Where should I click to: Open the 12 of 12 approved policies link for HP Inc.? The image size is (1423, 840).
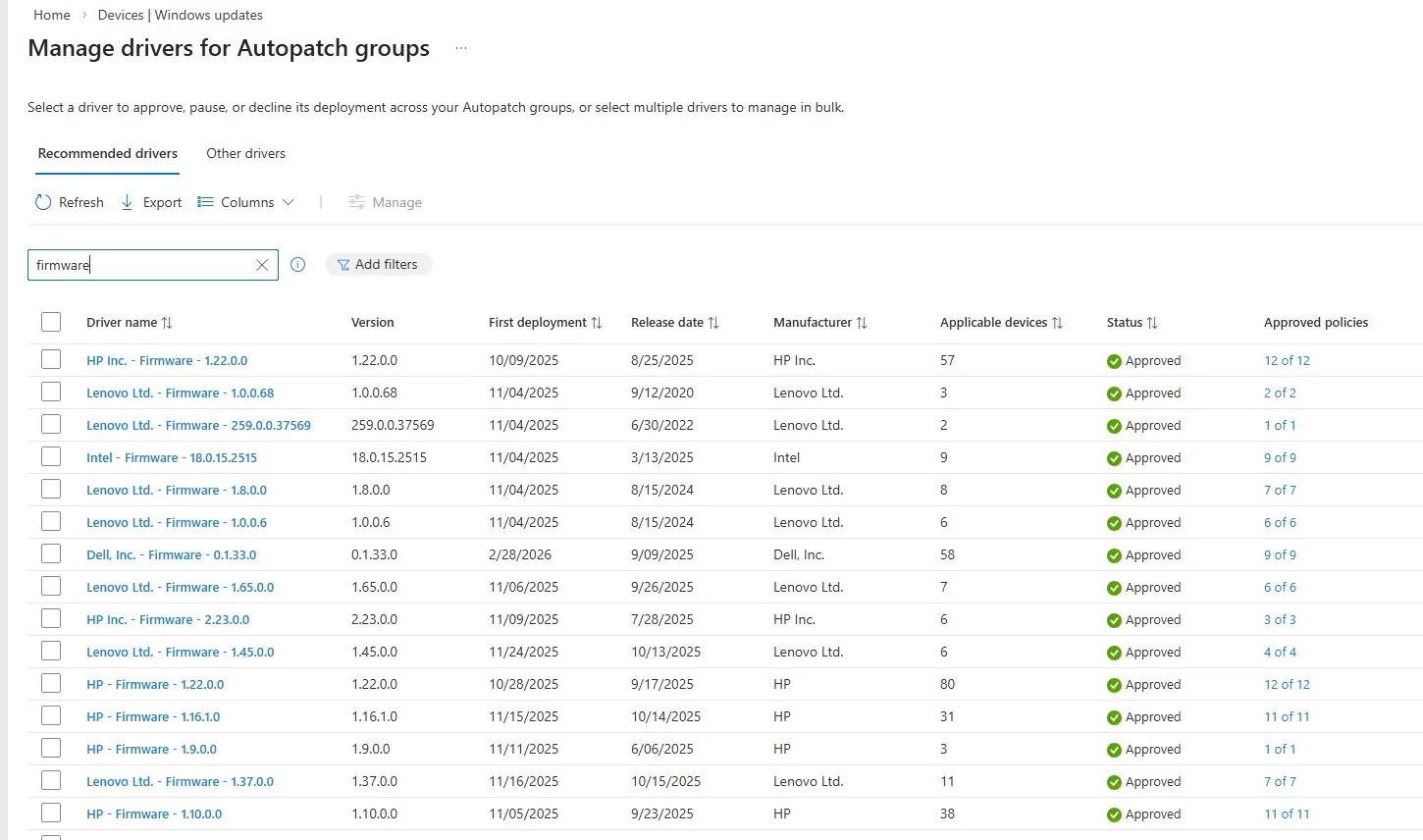coord(1287,360)
